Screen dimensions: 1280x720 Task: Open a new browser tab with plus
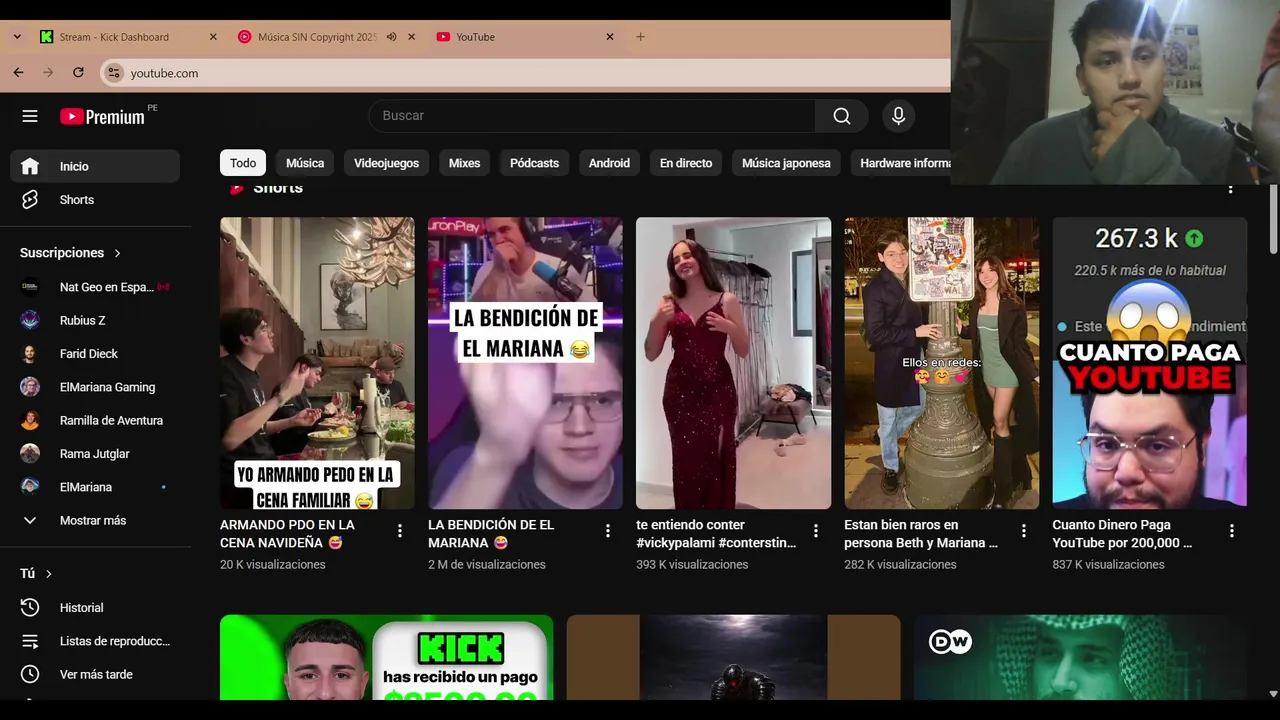tap(640, 37)
